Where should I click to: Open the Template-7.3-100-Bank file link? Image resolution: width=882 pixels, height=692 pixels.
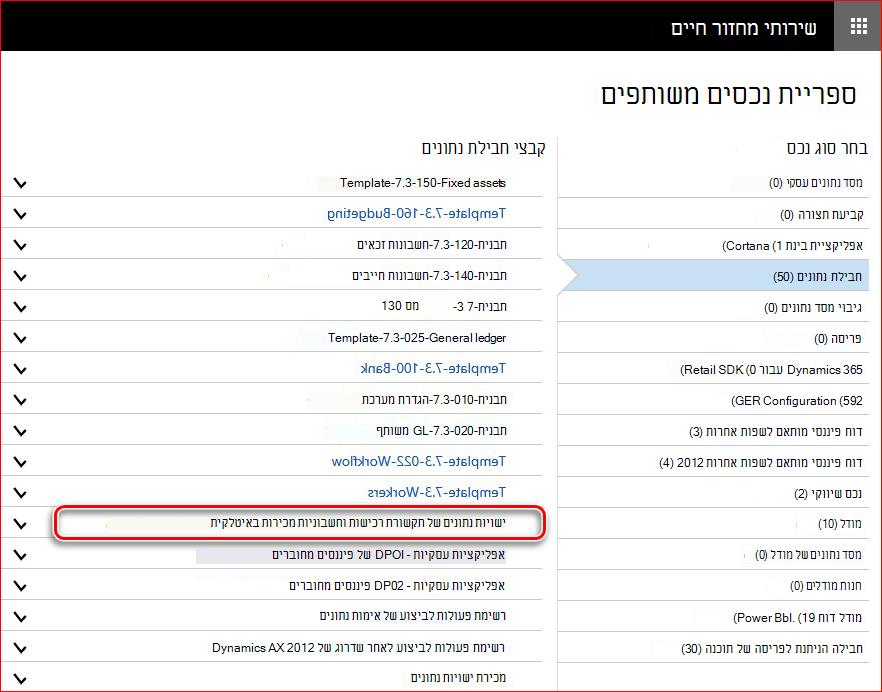433,369
